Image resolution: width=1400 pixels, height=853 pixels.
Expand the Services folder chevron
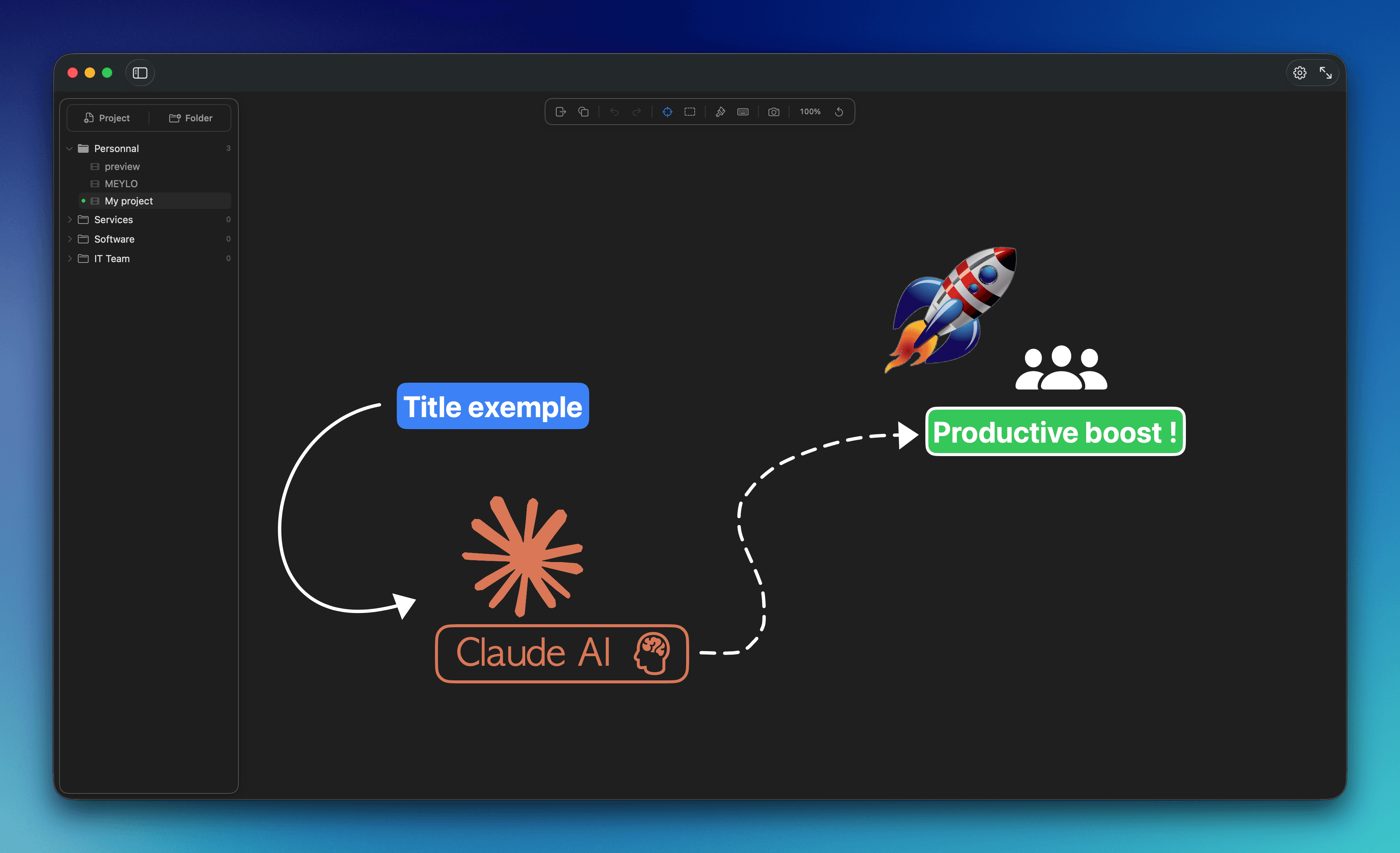click(69, 219)
